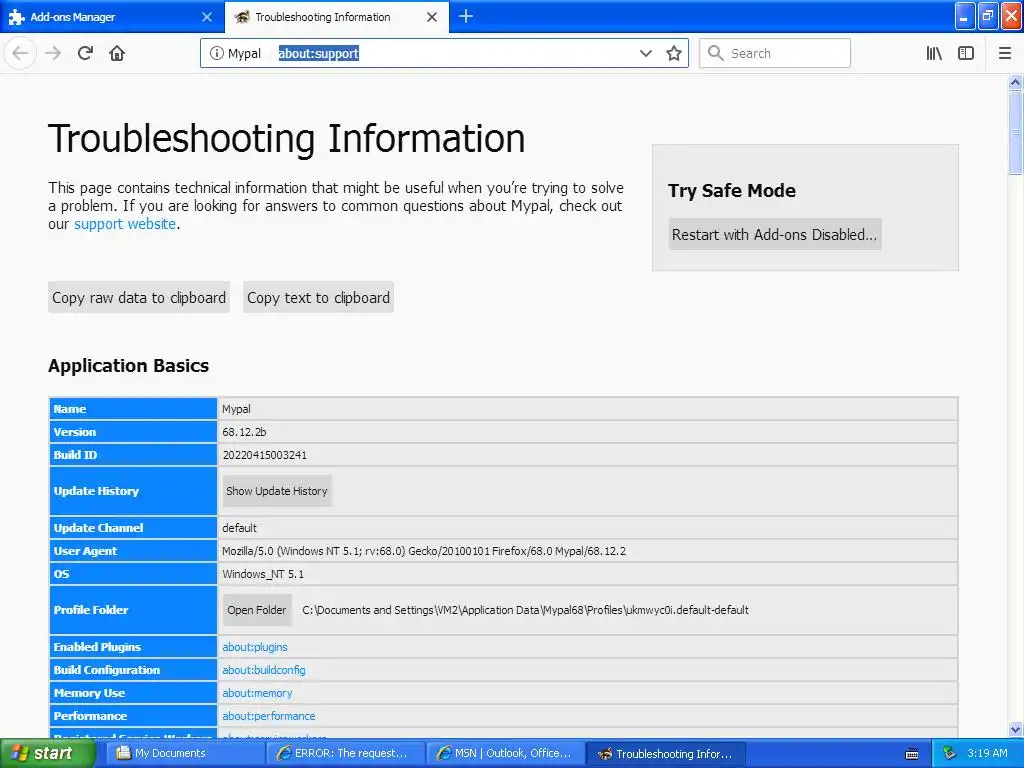This screenshot has height=768, width=1024.
Task: Click Copy raw data to clipboard
Action: point(139,298)
